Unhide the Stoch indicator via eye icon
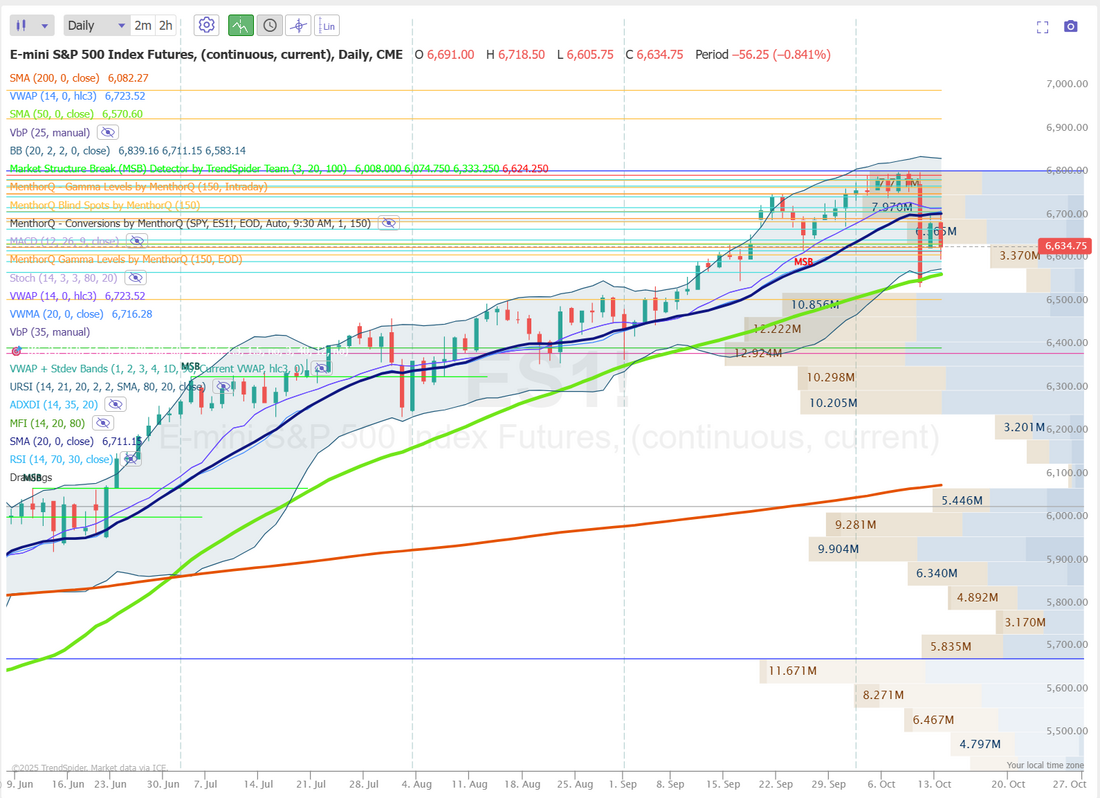1100x798 pixels. coord(134,278)
